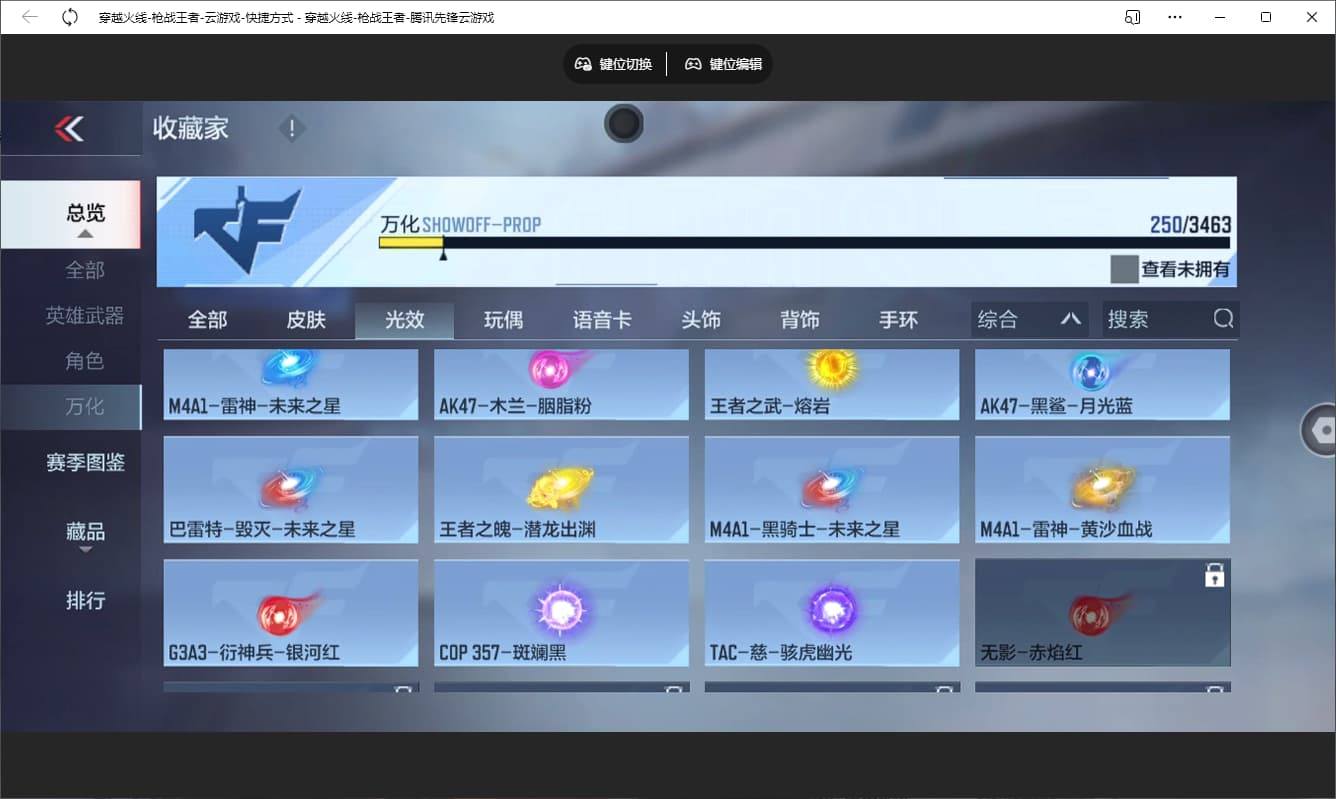Collapse the 综合 sorting dropdown

pyautogui.click(x=1072, y=318)
